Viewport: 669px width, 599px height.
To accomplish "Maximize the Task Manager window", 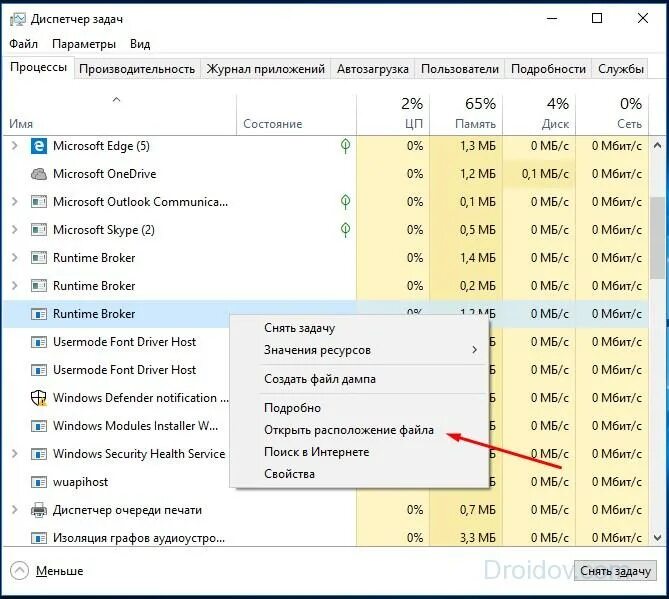I will [597, 18].
